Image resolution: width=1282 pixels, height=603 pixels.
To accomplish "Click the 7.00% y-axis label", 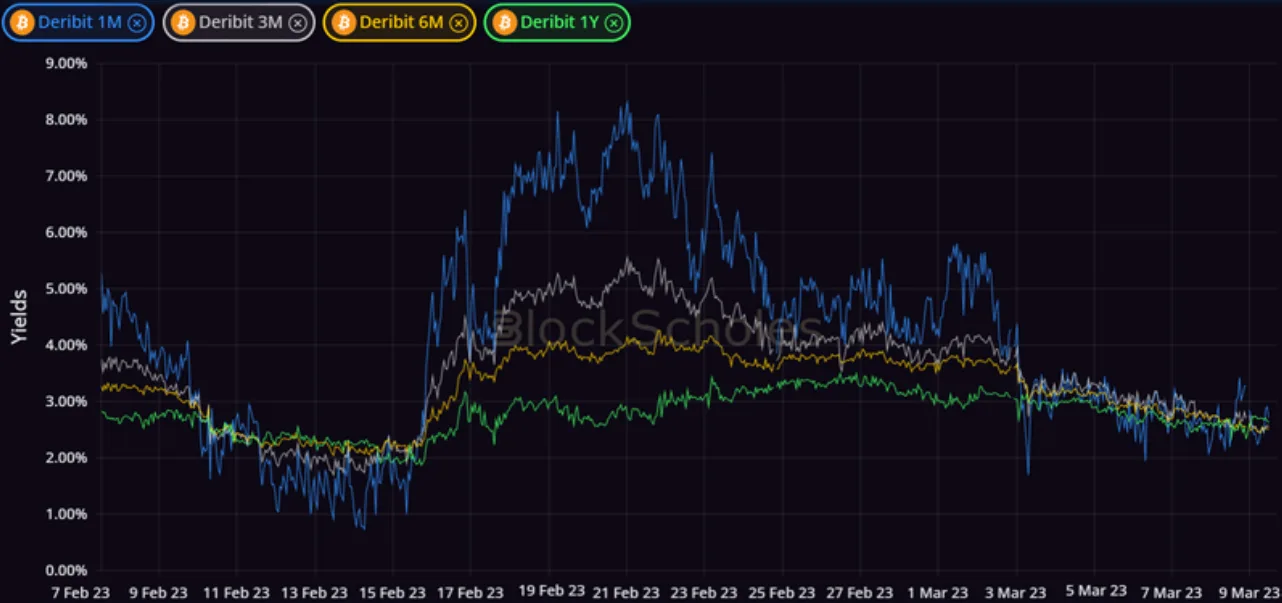I will click(x=67, y=176).
